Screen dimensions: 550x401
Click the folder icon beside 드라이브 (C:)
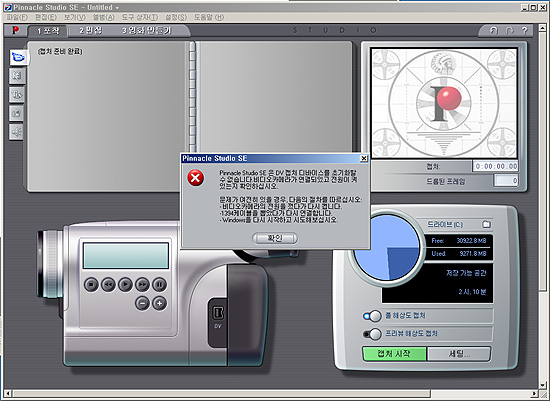click(487, 224)
